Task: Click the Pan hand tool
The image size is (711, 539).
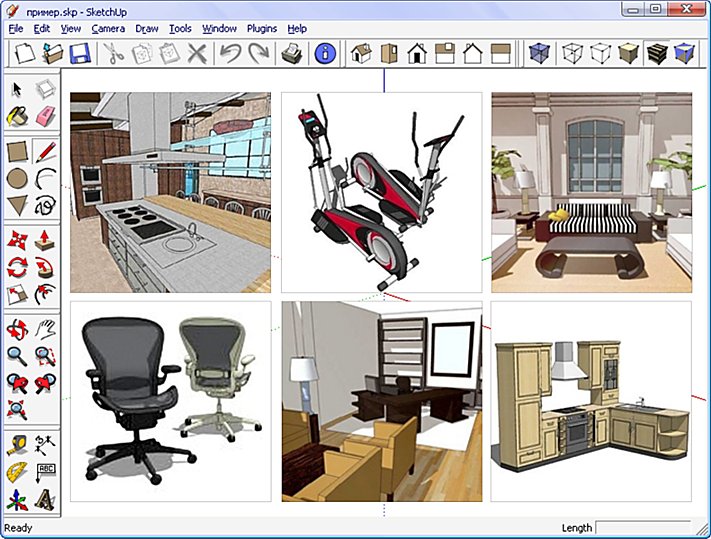Action: pyautogui.click(x=46, y=330)
